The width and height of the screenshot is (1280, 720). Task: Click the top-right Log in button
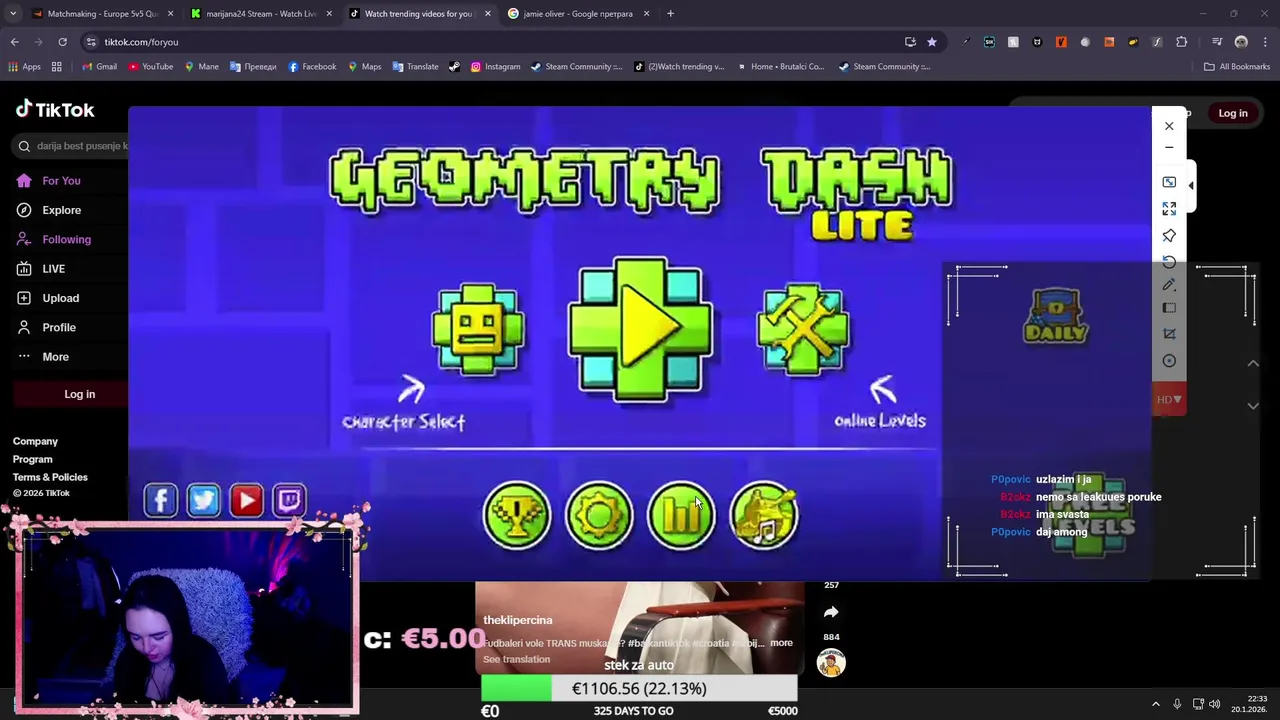coord(1232,113)
